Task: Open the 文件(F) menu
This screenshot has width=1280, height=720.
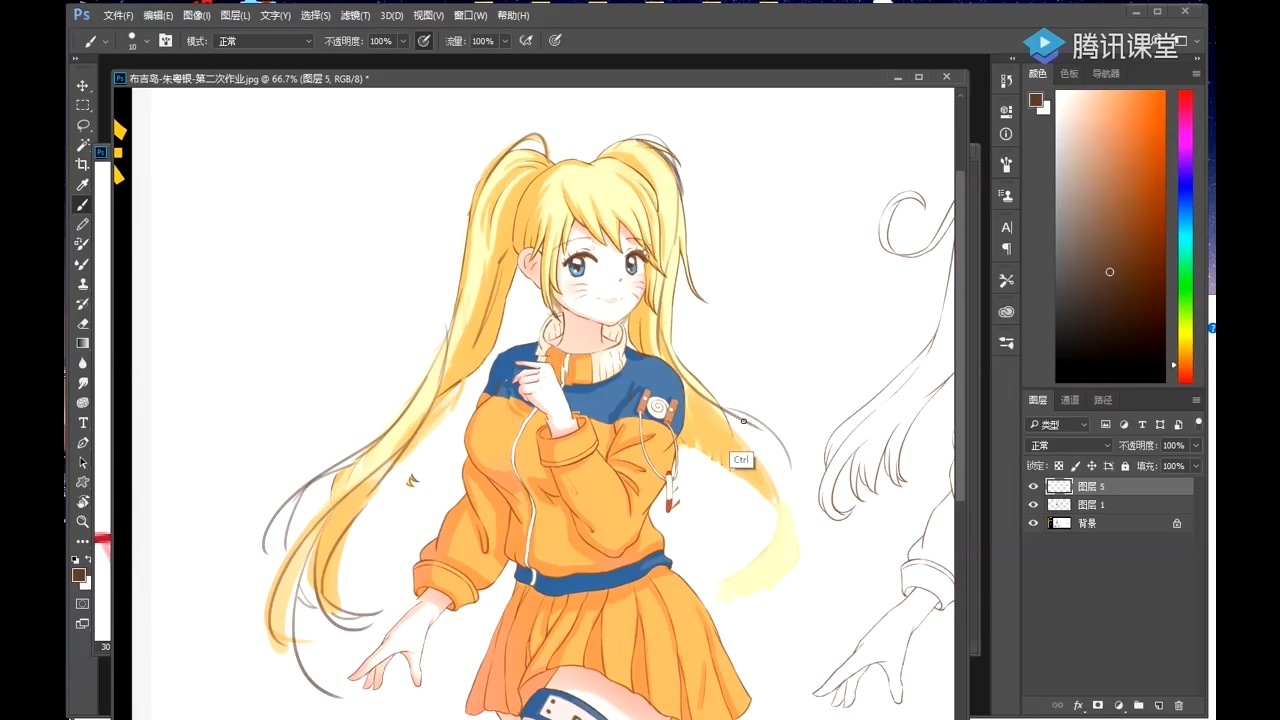Action: [118, 16]
